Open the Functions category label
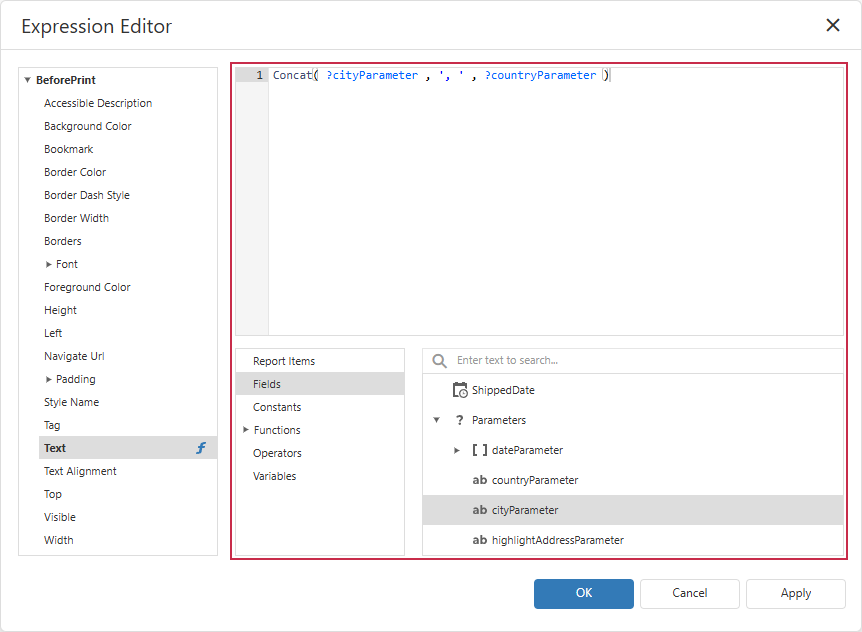The image size is (862, 632). [x=277, y=430]
